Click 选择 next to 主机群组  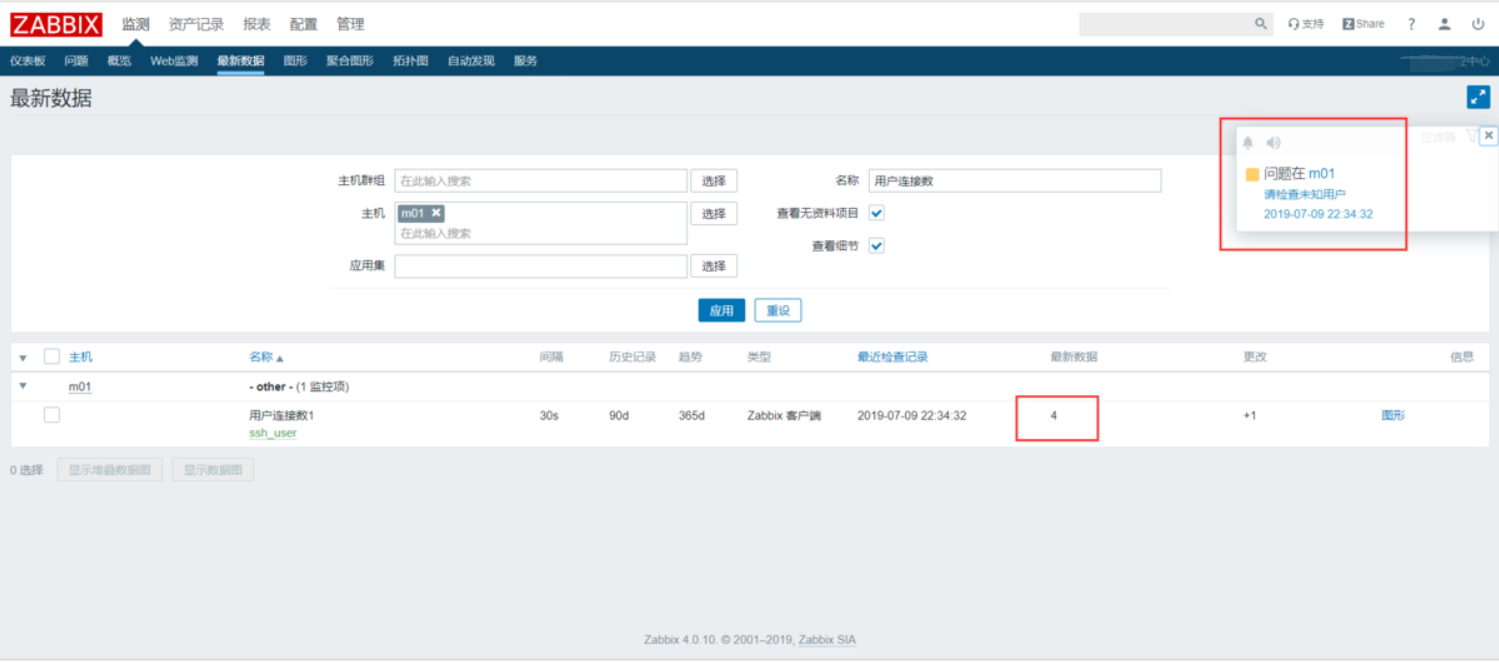click(714, 181)
